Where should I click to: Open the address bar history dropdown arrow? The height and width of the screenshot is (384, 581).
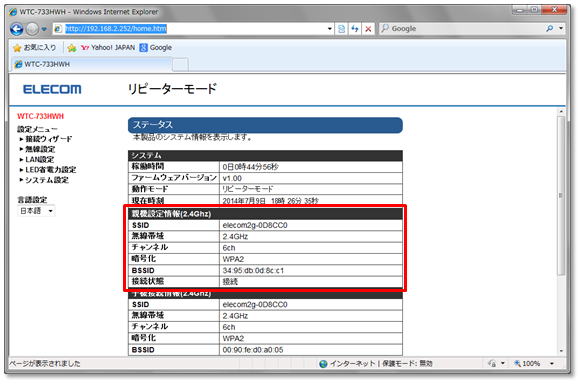point(329,29)
